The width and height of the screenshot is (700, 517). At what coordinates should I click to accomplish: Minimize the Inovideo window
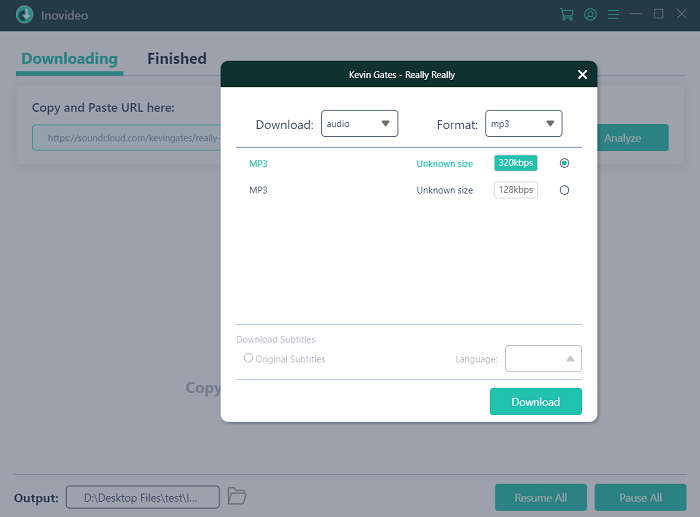pos(635,14)
